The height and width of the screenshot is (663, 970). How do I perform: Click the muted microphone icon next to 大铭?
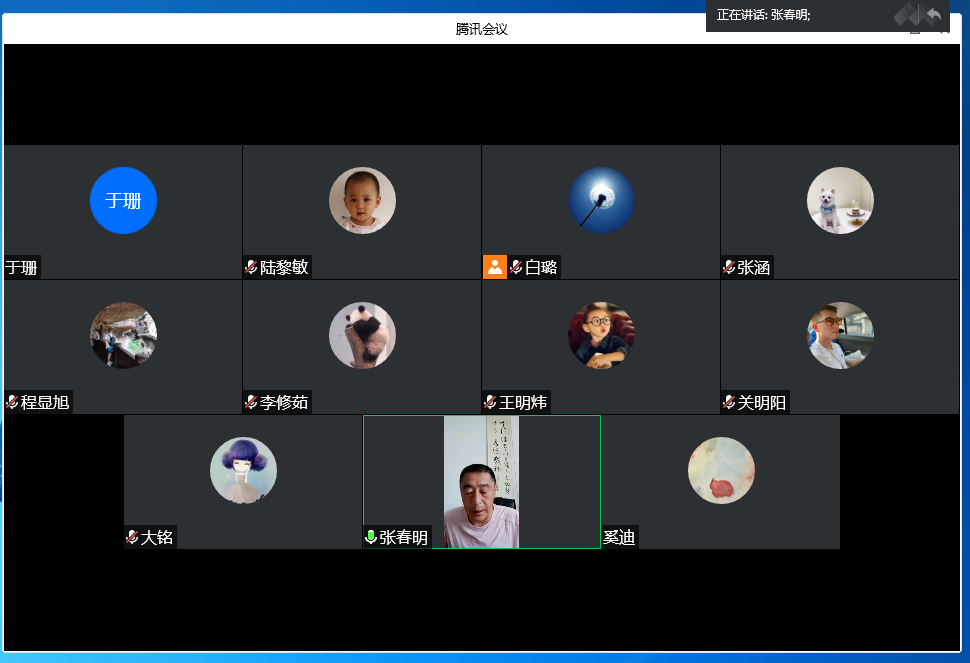click(132, 537)
